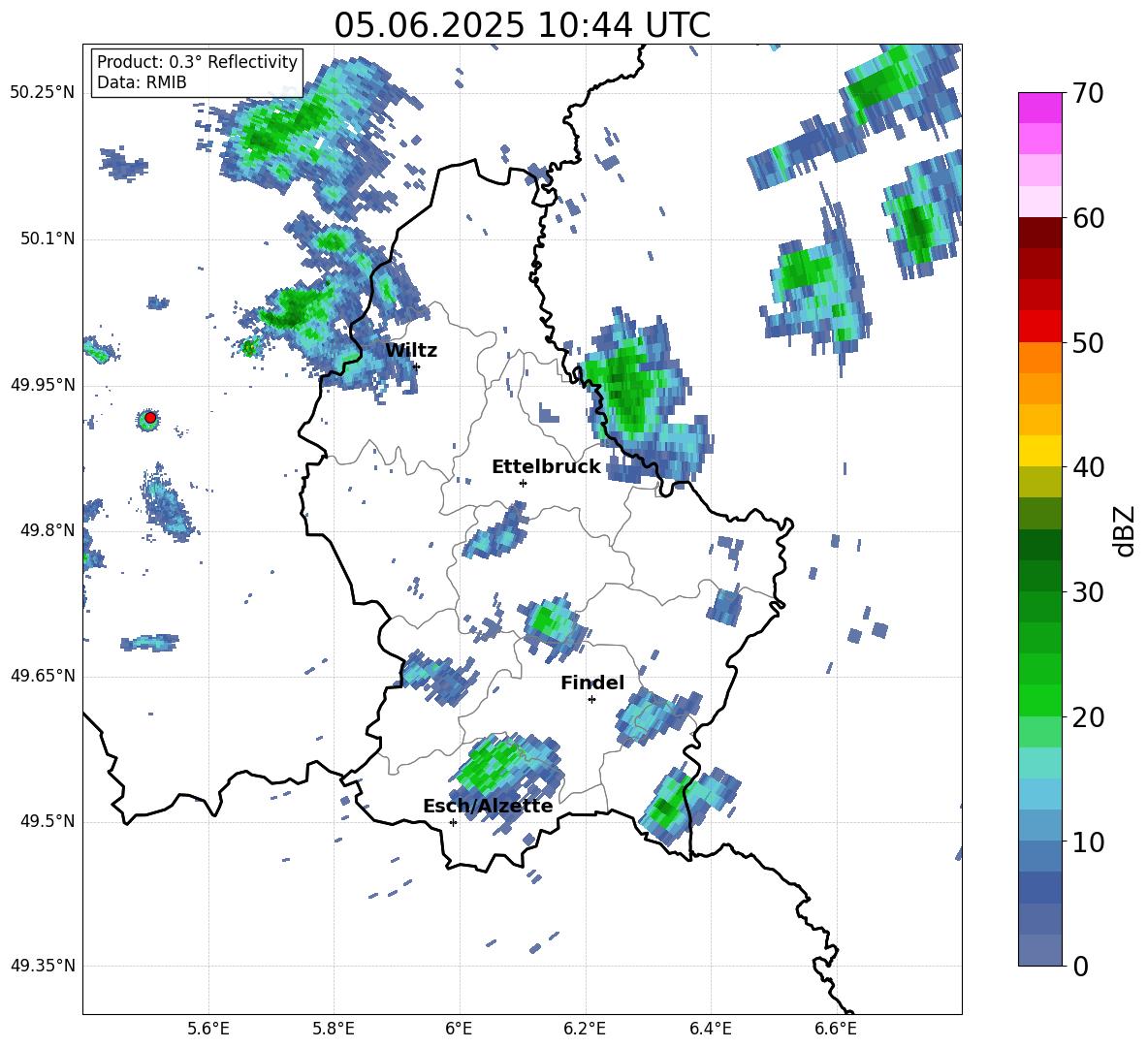Click the 6.4°E longitude label
1148x1048 pixels.
[710, 1029]
